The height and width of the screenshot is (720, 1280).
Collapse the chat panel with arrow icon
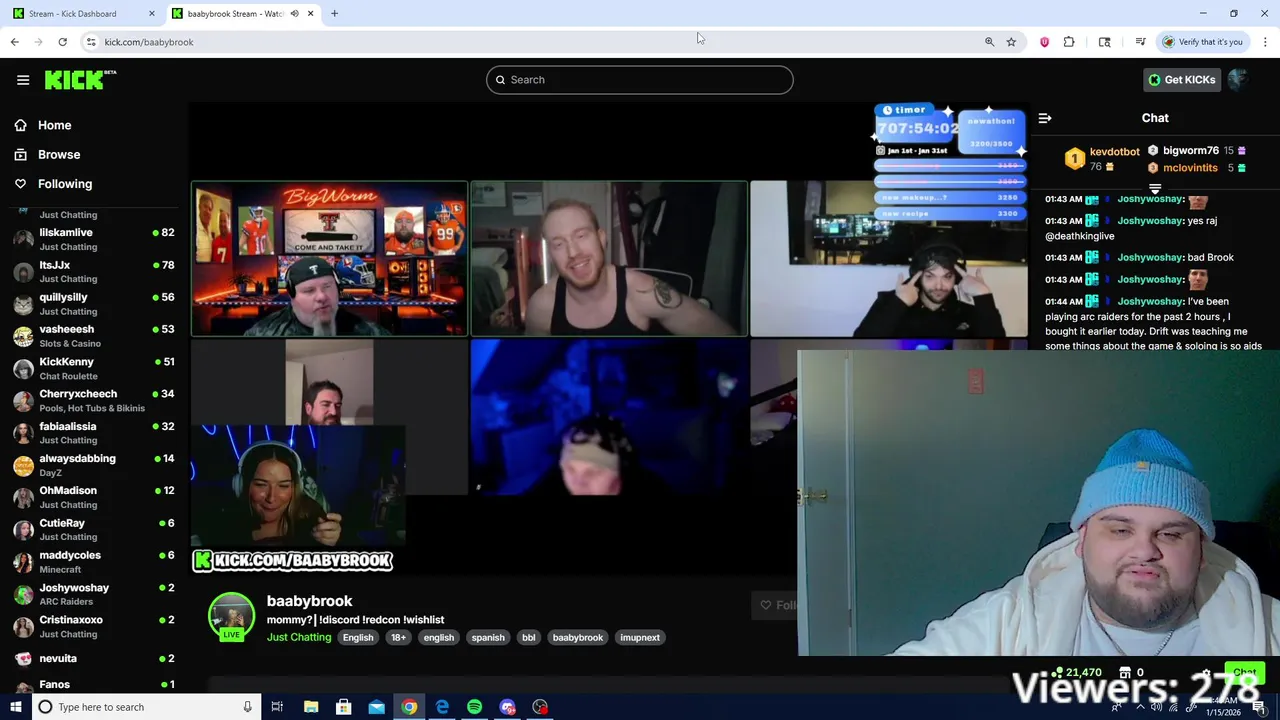(x=1045, y=118)
